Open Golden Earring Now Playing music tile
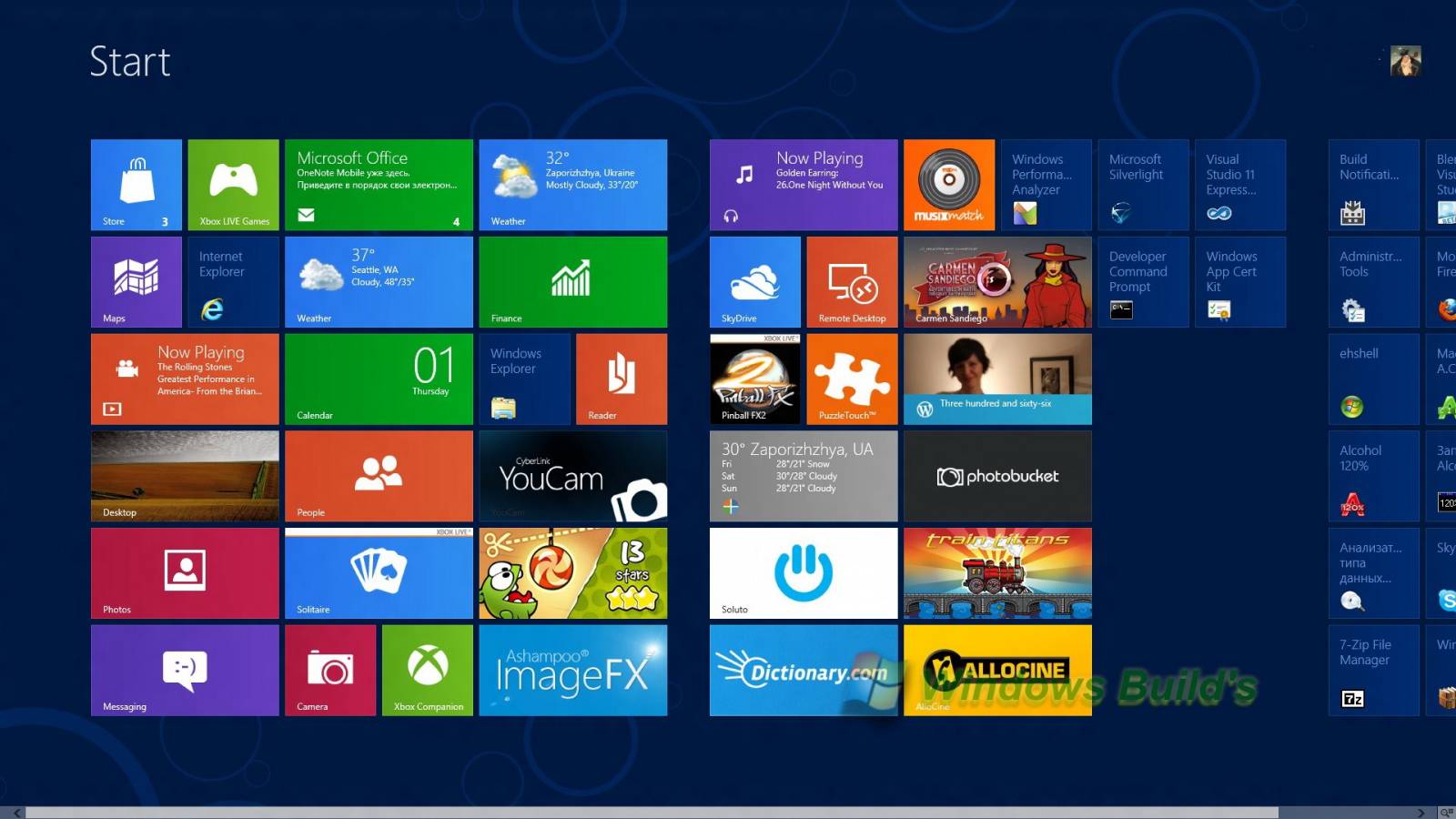Screen dimensions: 1456x819 click(804, 185)
